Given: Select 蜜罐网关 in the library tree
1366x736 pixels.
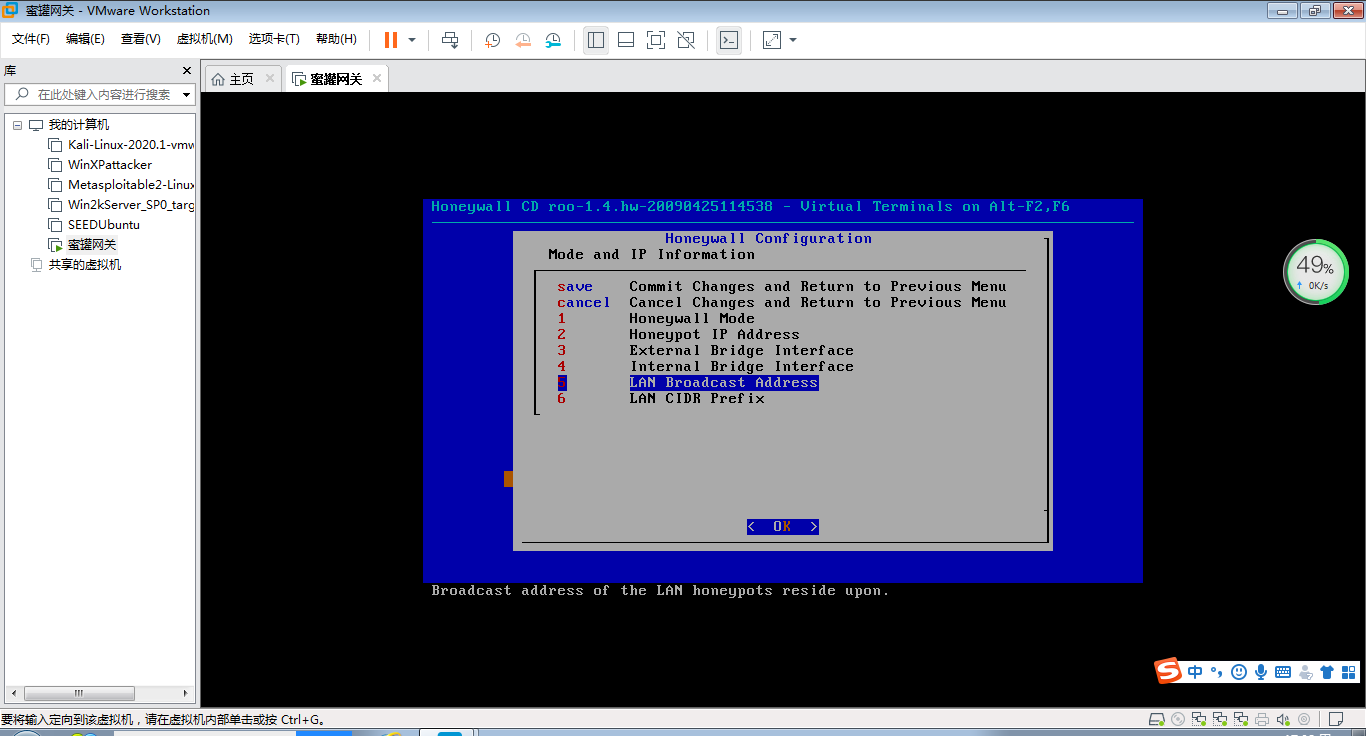Looking at the screenshot, I should (x=92, y=245).
